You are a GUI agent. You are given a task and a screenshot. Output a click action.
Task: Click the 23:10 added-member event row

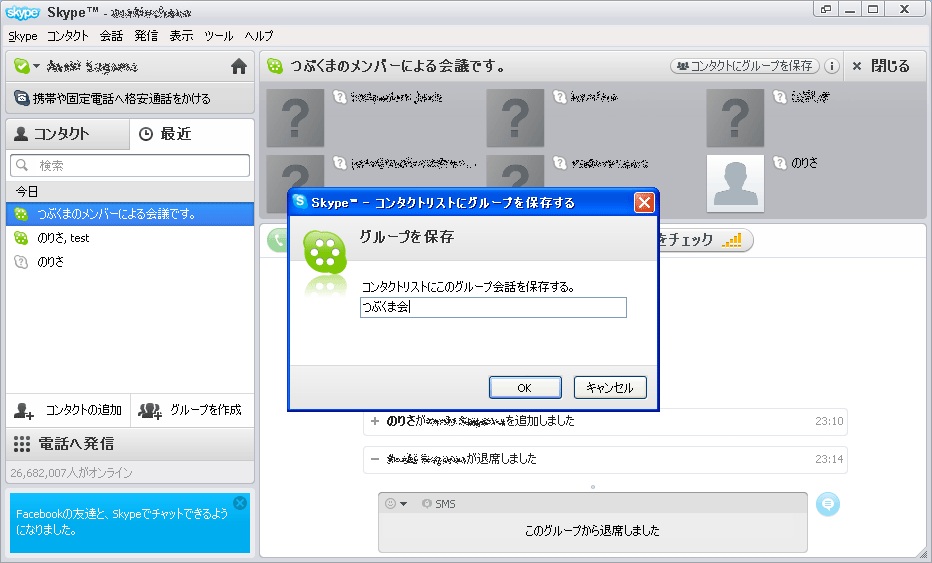(605, 421)
